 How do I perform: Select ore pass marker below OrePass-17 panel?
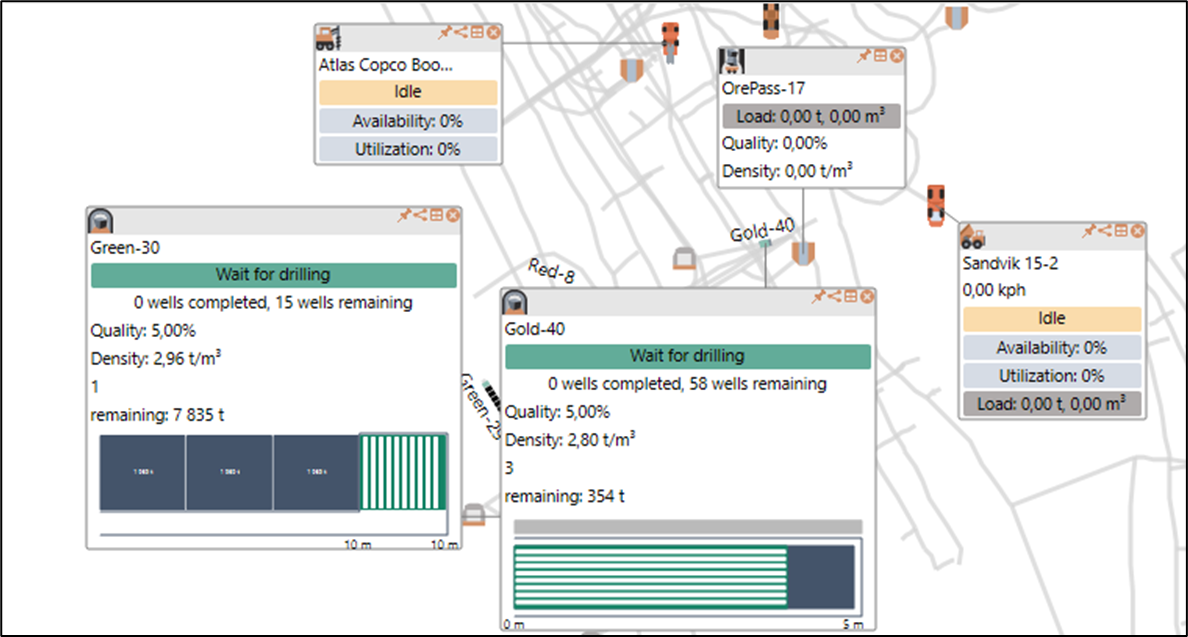tap(803, 253)
